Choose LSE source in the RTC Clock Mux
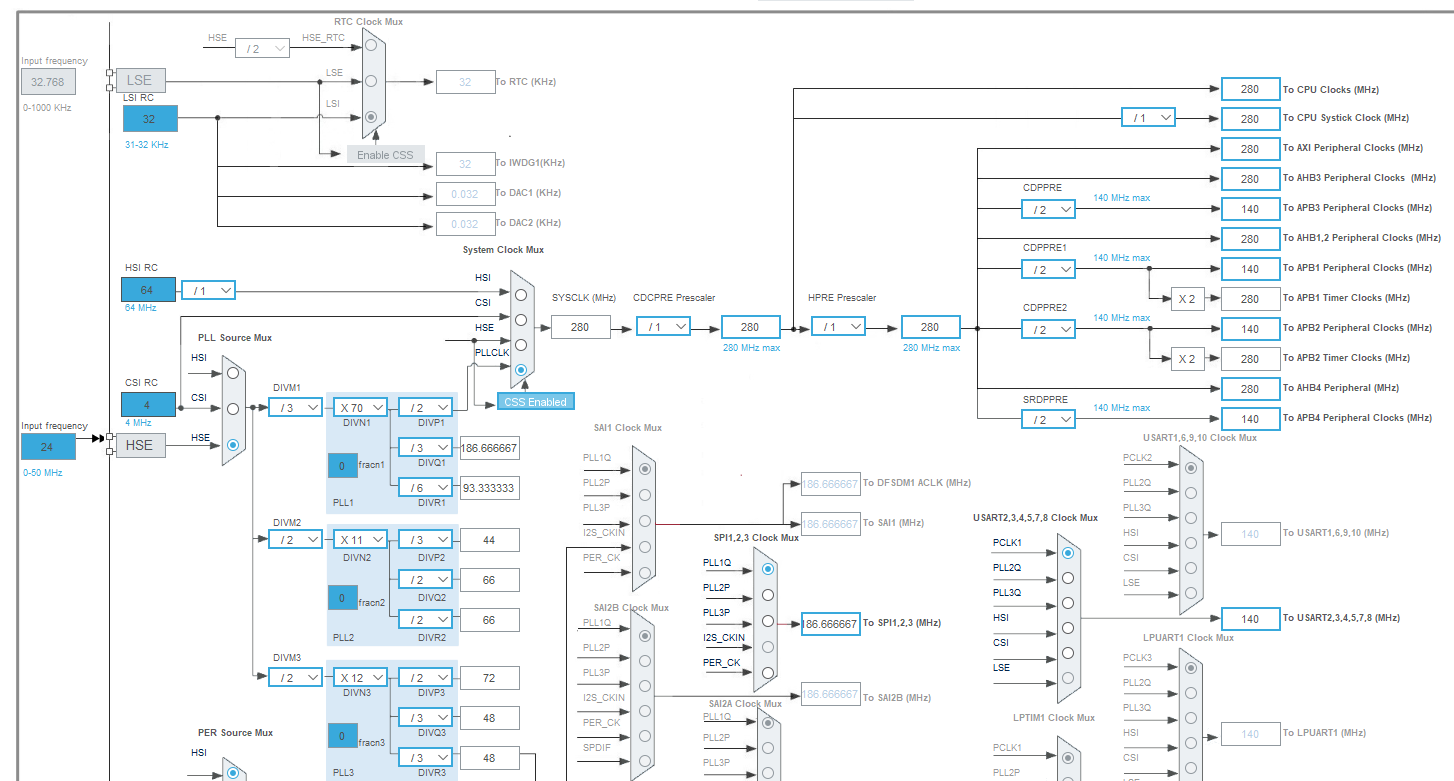 (x=371, y=80)
